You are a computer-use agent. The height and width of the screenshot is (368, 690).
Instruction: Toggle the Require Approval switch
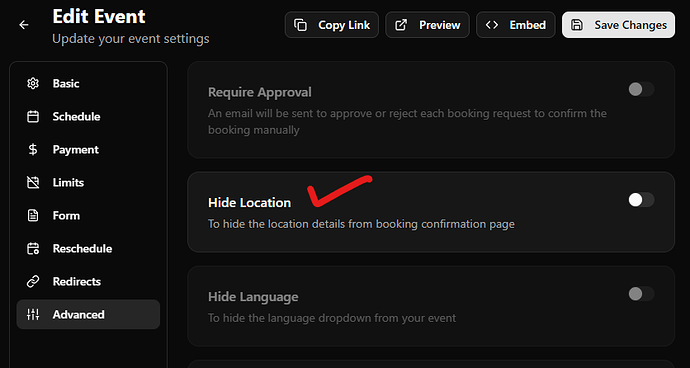click(x=641, y=90)
